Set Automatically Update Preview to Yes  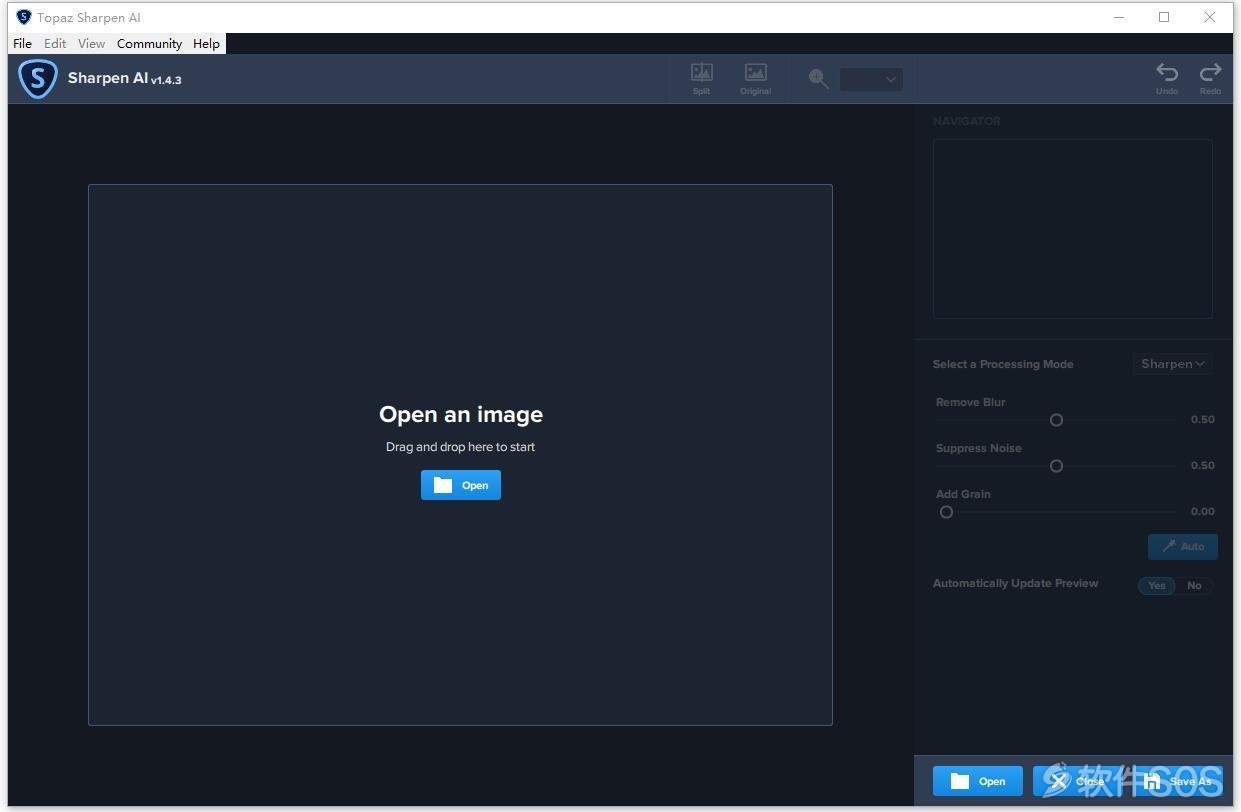pos(1157,585)
